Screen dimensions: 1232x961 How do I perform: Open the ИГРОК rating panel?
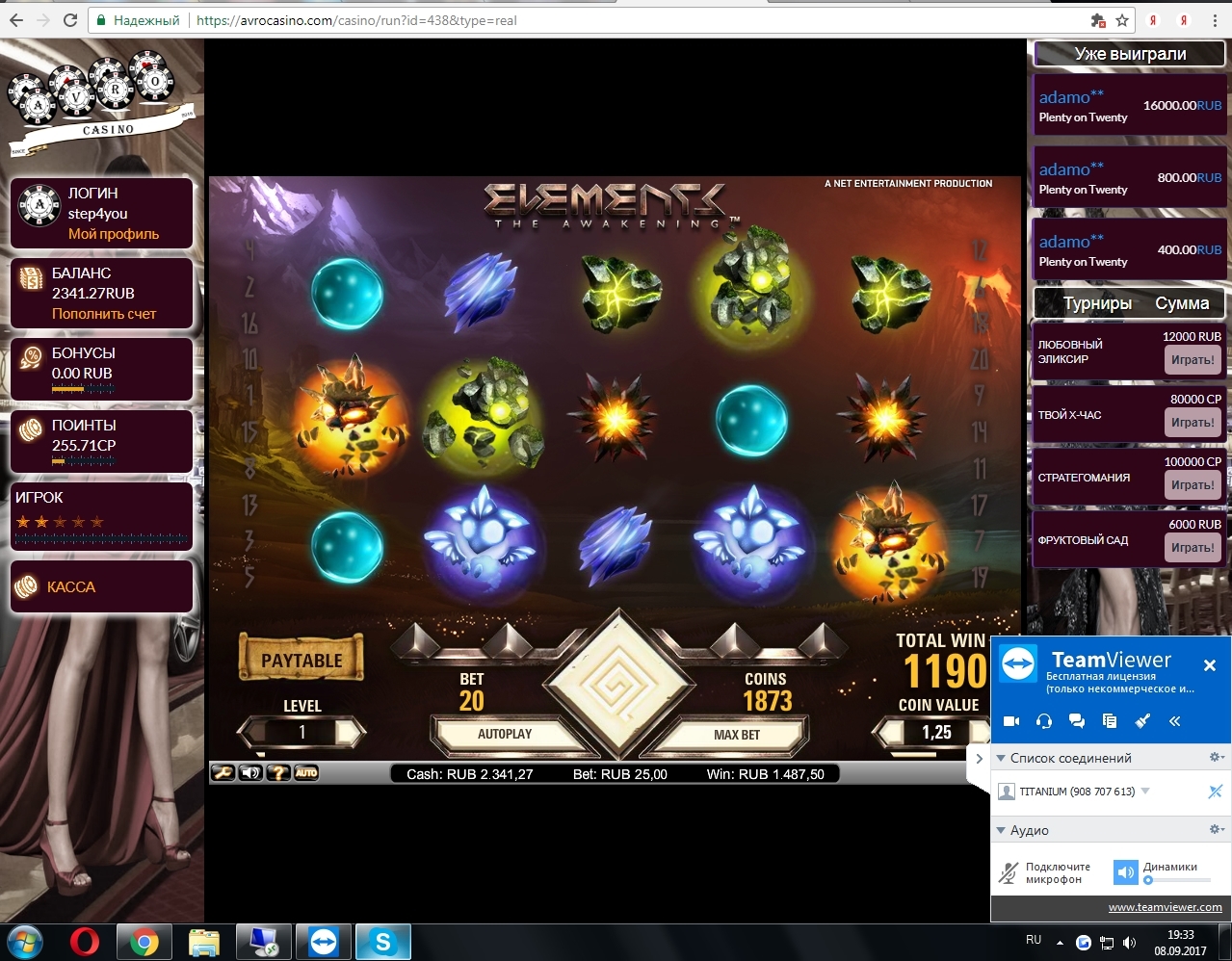[x=101, y=516]
